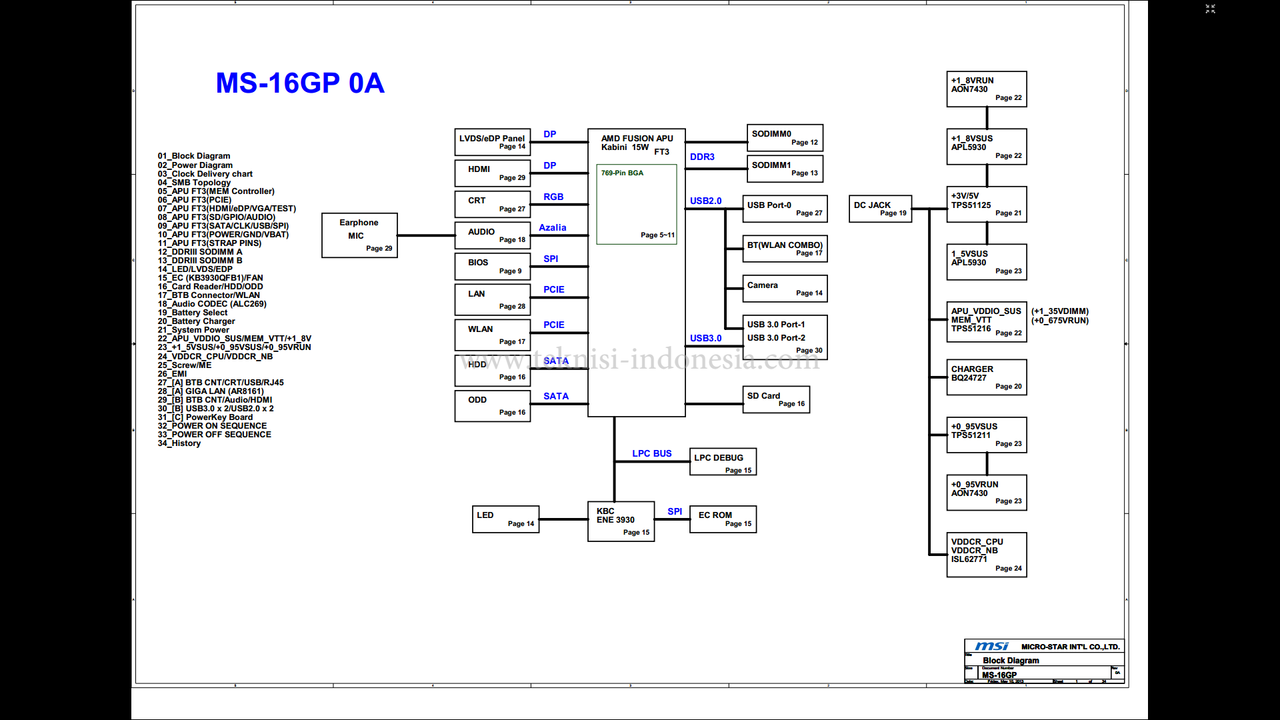Click the 'LAN' block on Page 28

tap(492, 298)
